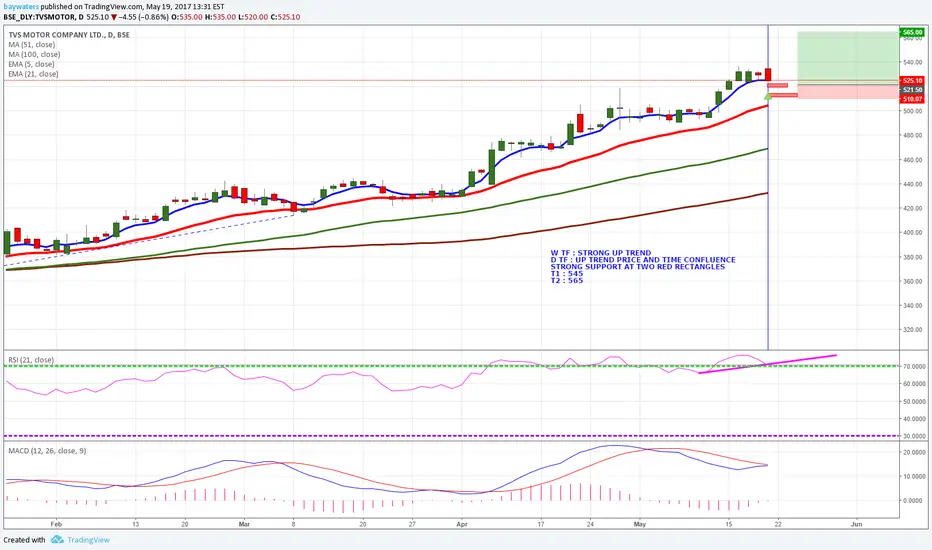Select the EMA (5, close) indicator label

pos(32,64)
